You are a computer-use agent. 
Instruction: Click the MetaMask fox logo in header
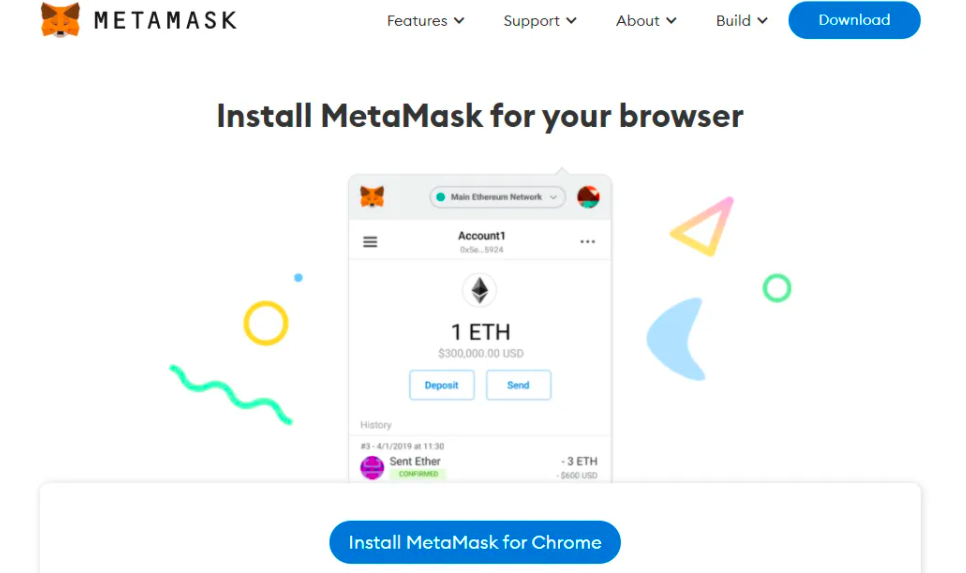click(x=60, y=20)
